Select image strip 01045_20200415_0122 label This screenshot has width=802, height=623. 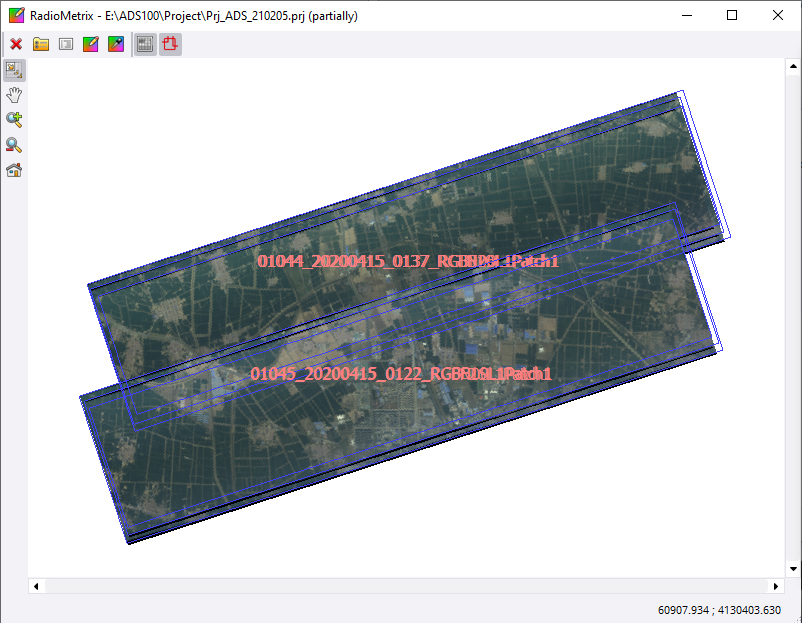[400, 374]
